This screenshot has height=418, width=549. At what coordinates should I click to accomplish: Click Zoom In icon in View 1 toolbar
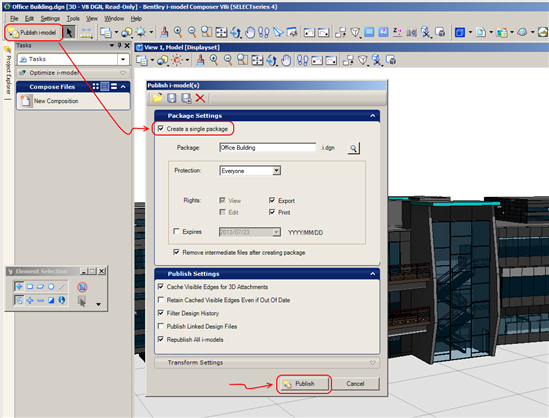click(x=214, y=60)
